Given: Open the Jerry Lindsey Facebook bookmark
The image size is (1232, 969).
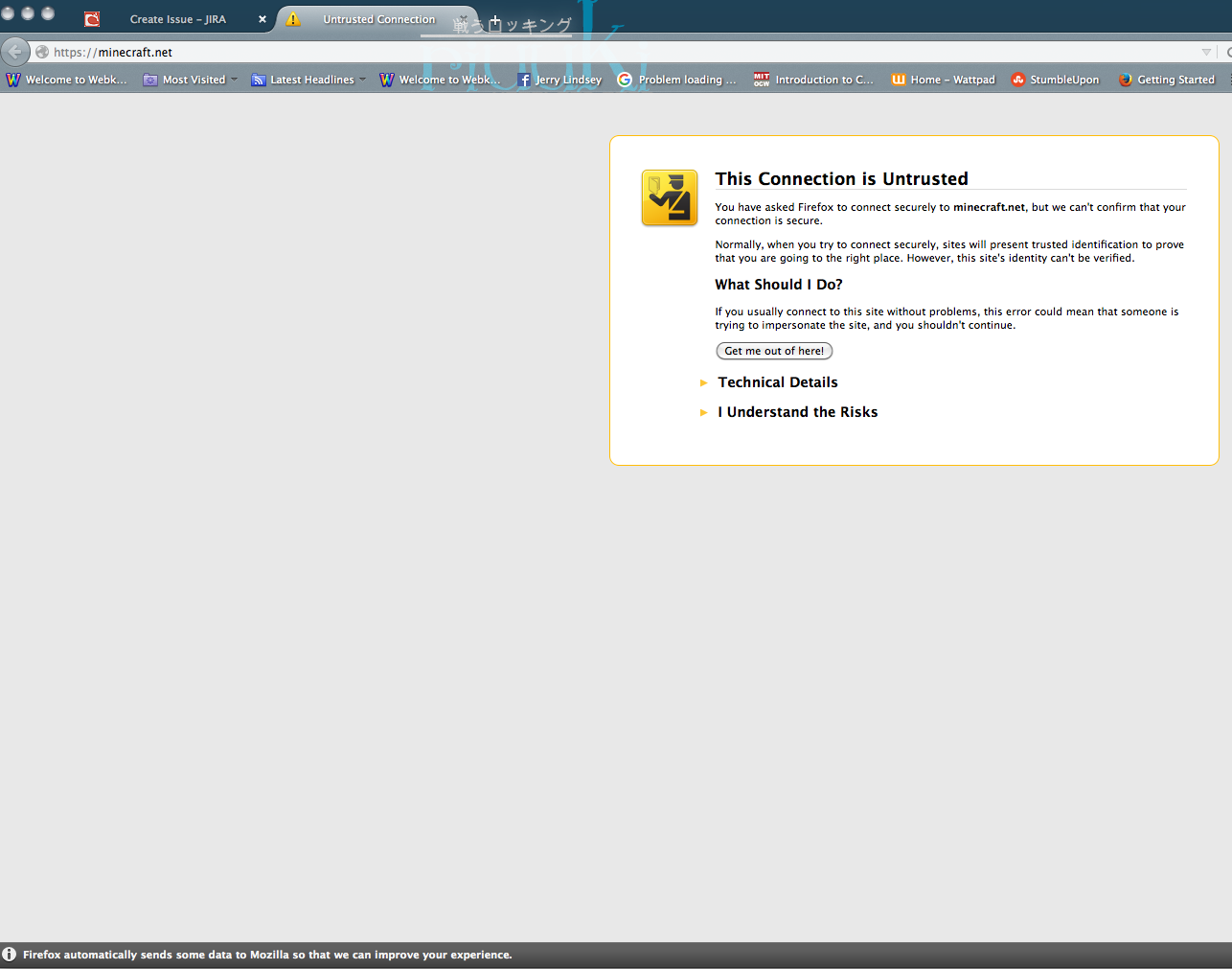Looking at the screenshot, I should pyautogui.click(x=559, y=80).
